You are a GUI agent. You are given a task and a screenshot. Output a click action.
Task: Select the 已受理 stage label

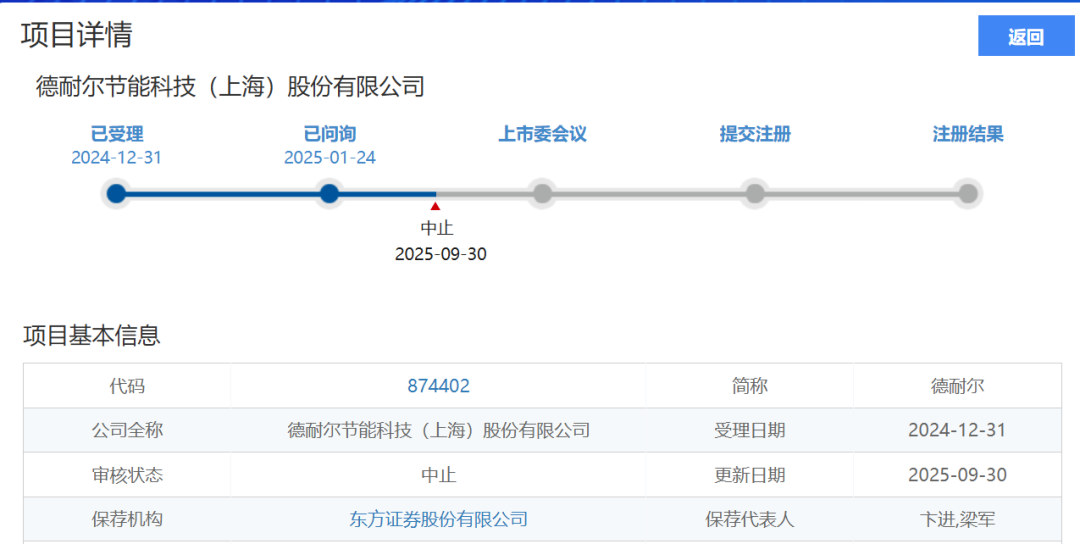(117, 134)
